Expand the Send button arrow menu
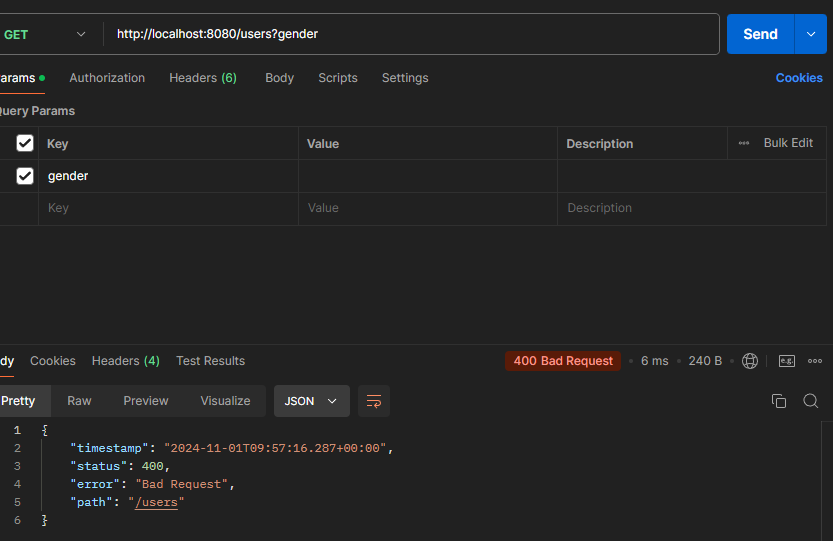This screenshot has width=833, height=541. [x=810, y=34]
